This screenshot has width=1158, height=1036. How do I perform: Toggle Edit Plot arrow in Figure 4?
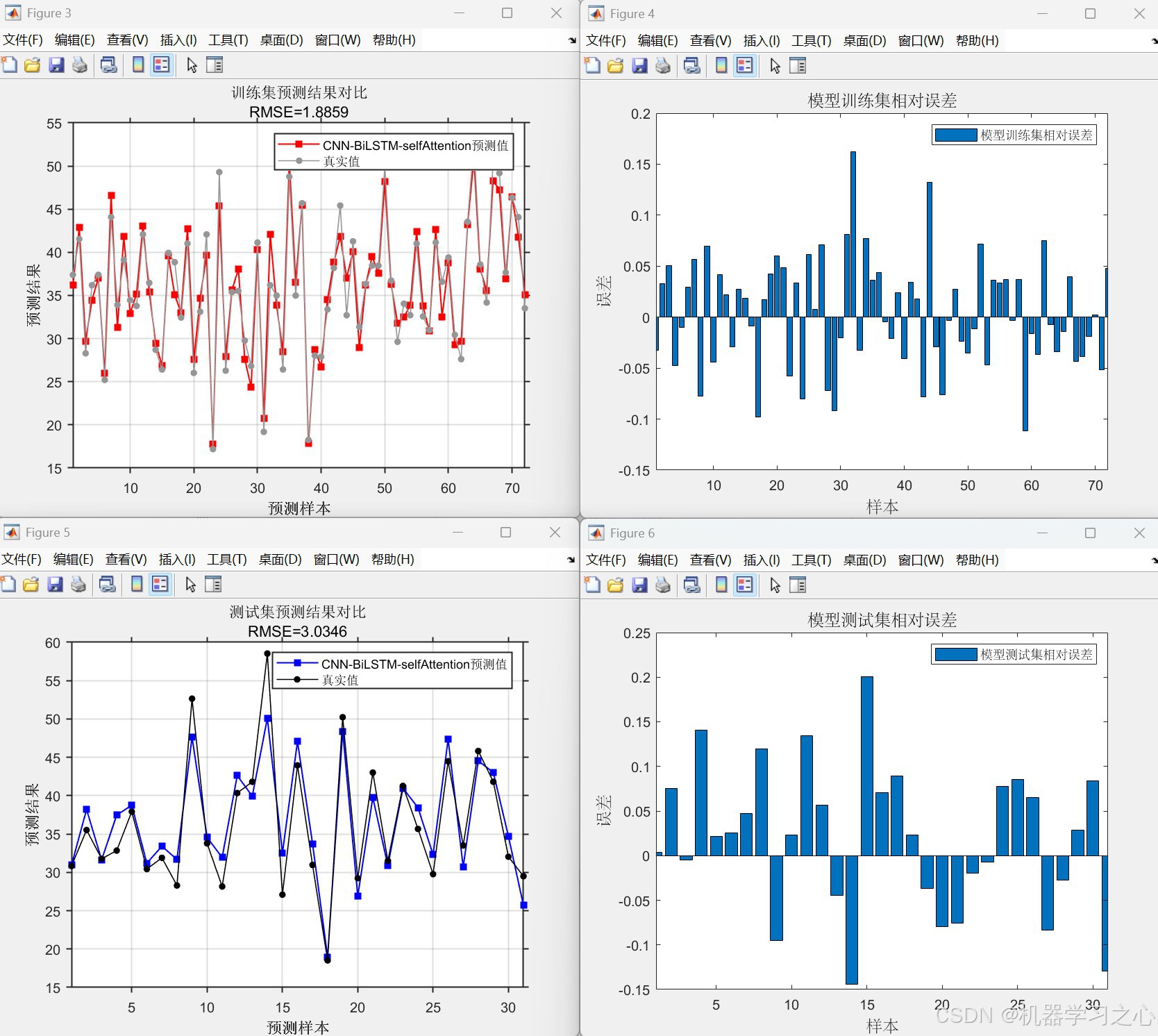pyautogui.click(x=775, y=66)
